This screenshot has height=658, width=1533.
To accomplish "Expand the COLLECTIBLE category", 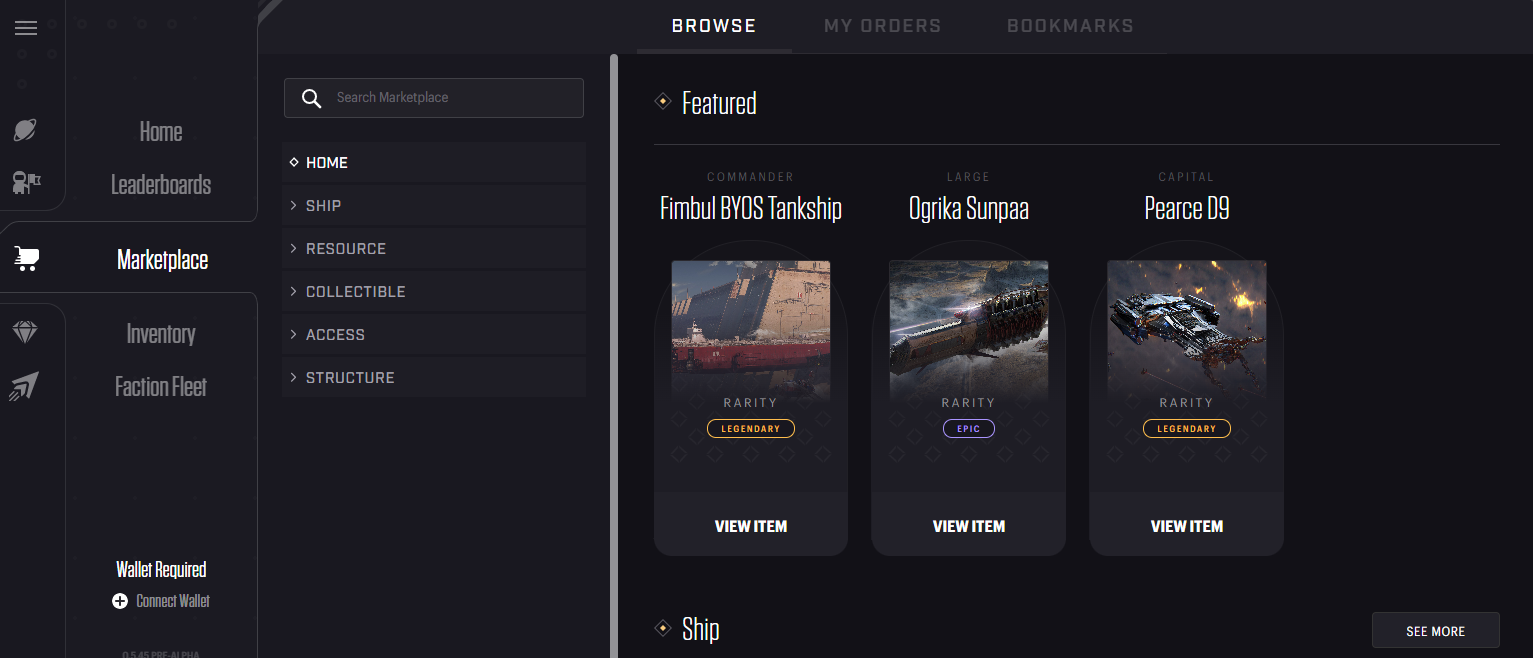I will (x=434, y=291).
